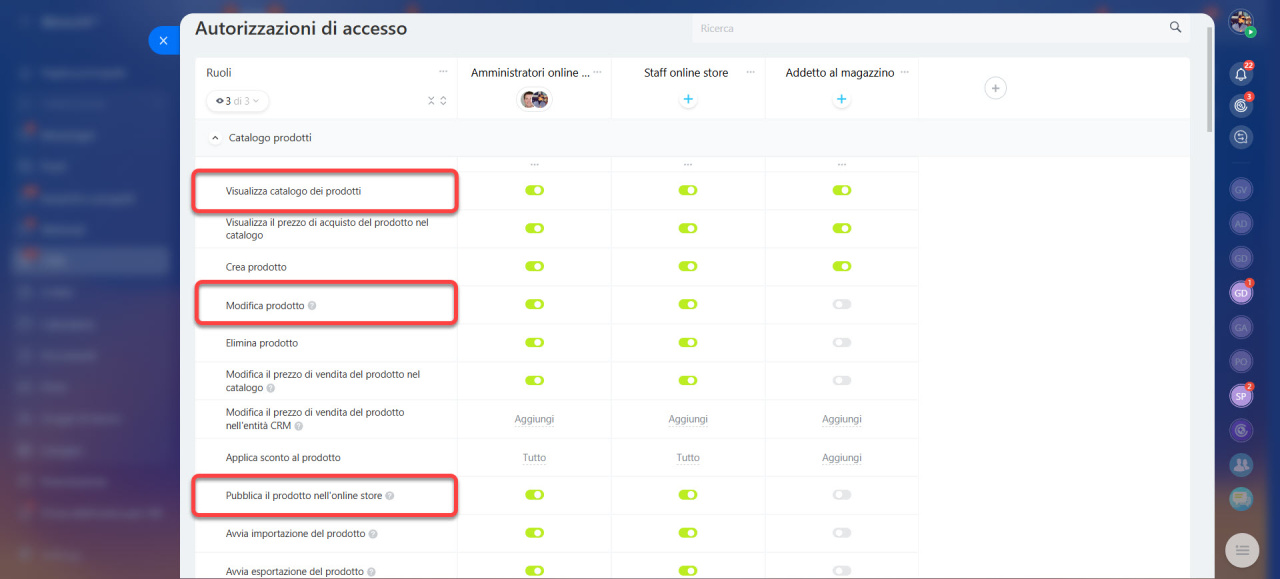Open Aggiungi for CRM price under Addetto al magazzino

[x=841, y=419]
